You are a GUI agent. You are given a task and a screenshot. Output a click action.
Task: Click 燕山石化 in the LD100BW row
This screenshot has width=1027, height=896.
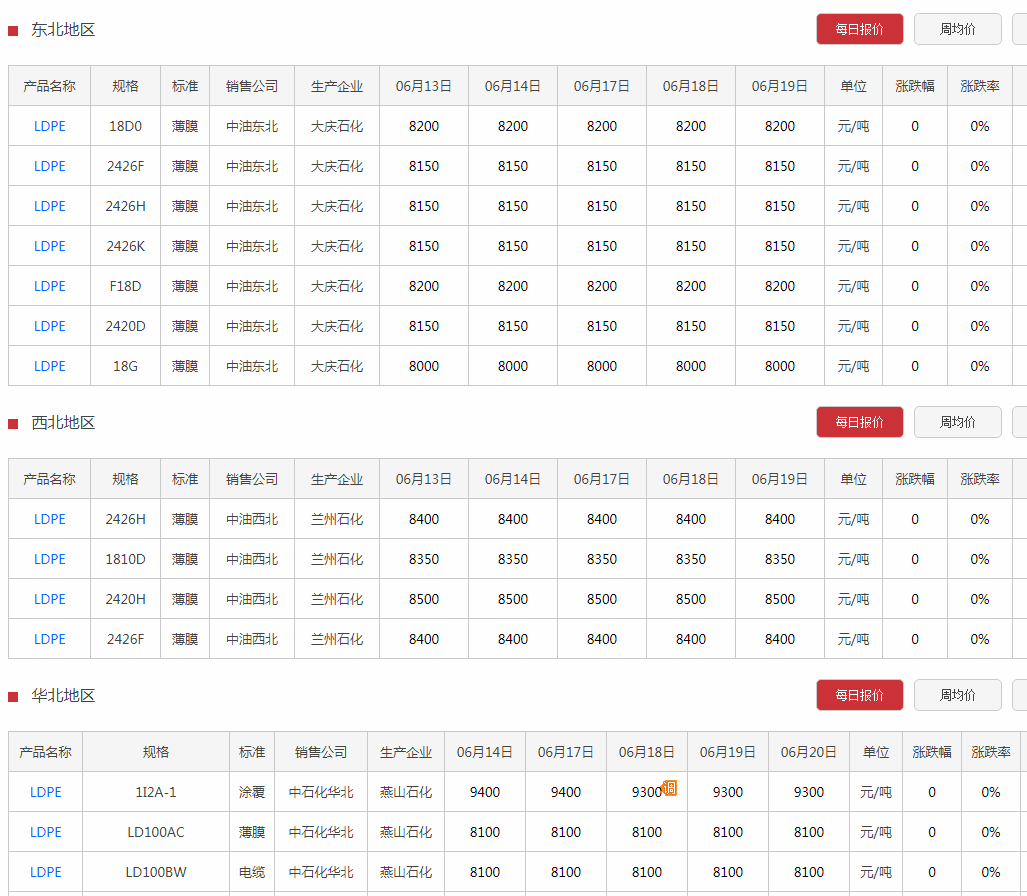coord(406,872)
